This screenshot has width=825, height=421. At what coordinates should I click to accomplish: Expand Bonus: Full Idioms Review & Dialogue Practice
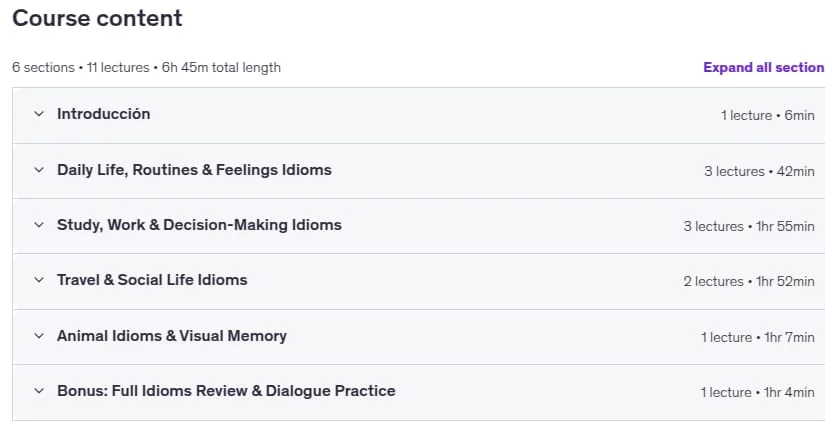[x=226, y=391]
